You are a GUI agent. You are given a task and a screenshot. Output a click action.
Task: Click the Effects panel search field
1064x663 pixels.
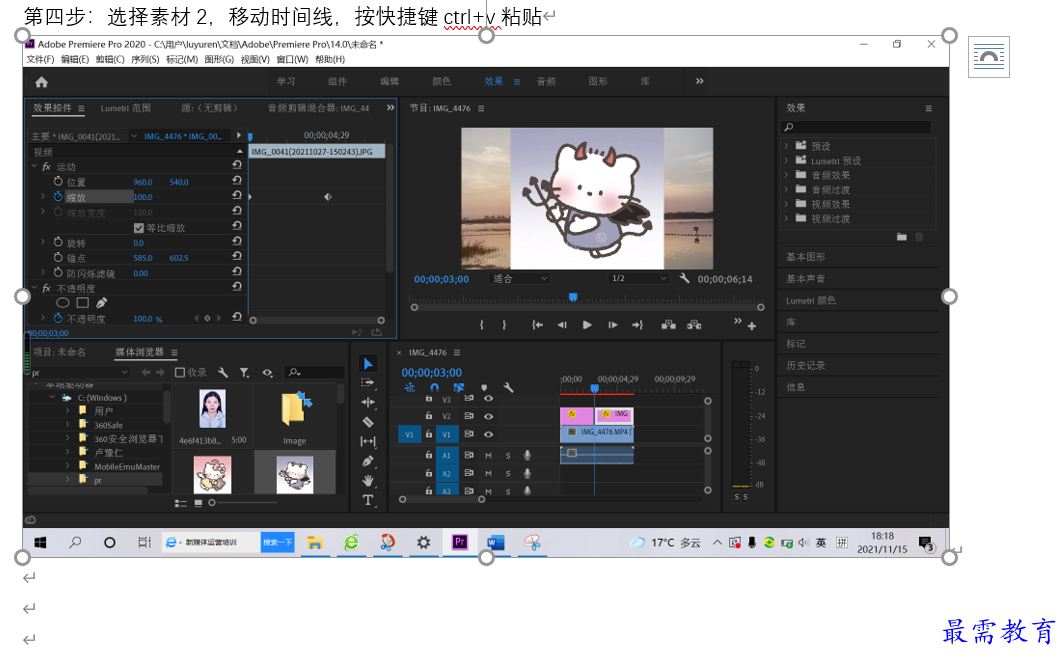pos(856,127)
